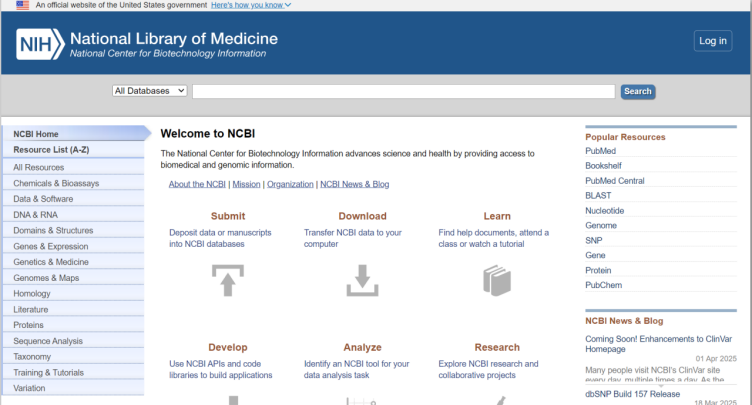Open Protein in Popular Resources

[598, 270]
